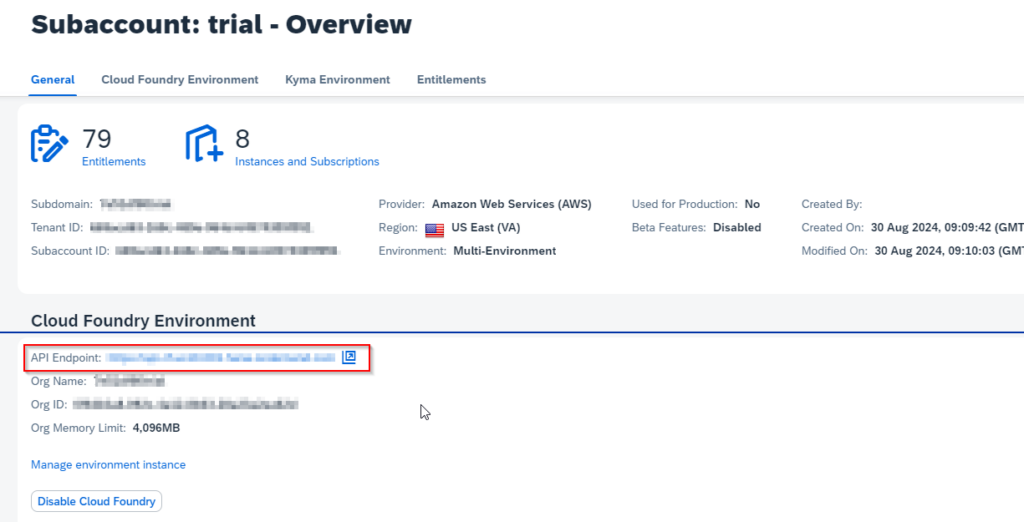Select the blurred Subaccount ID value
The width and height of the screenshot is (1024, 522).
pos(228,251)
